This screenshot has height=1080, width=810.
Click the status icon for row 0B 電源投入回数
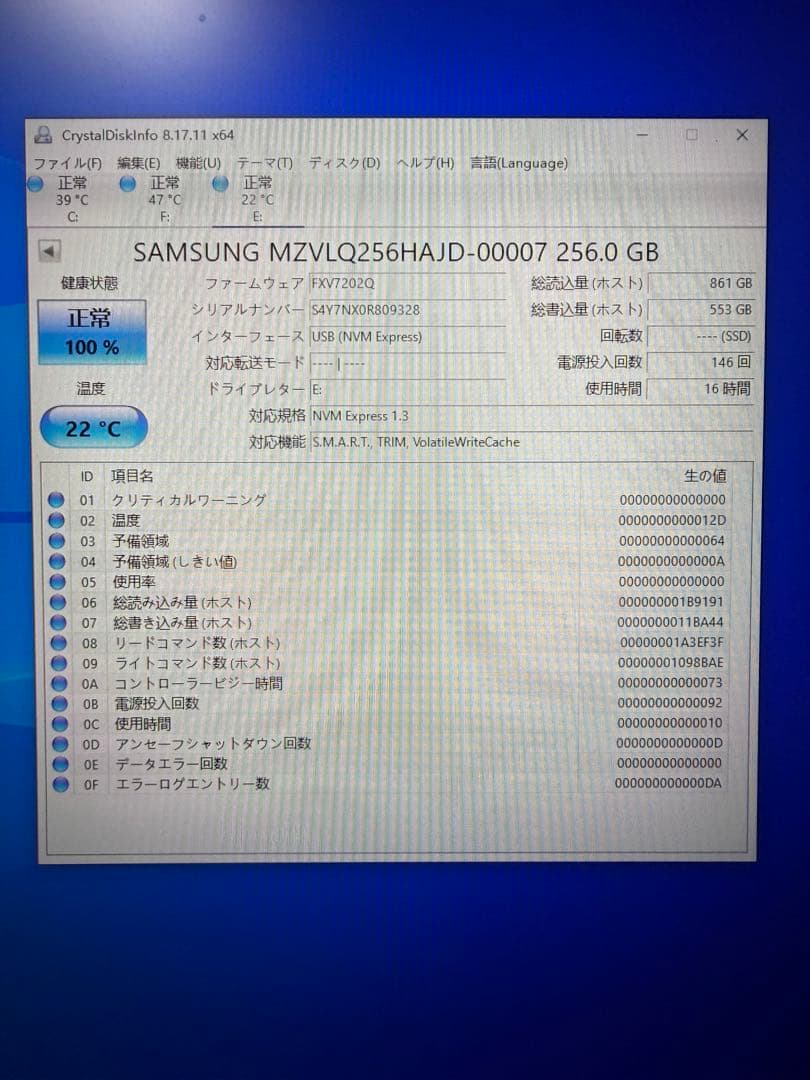point(60,704)
